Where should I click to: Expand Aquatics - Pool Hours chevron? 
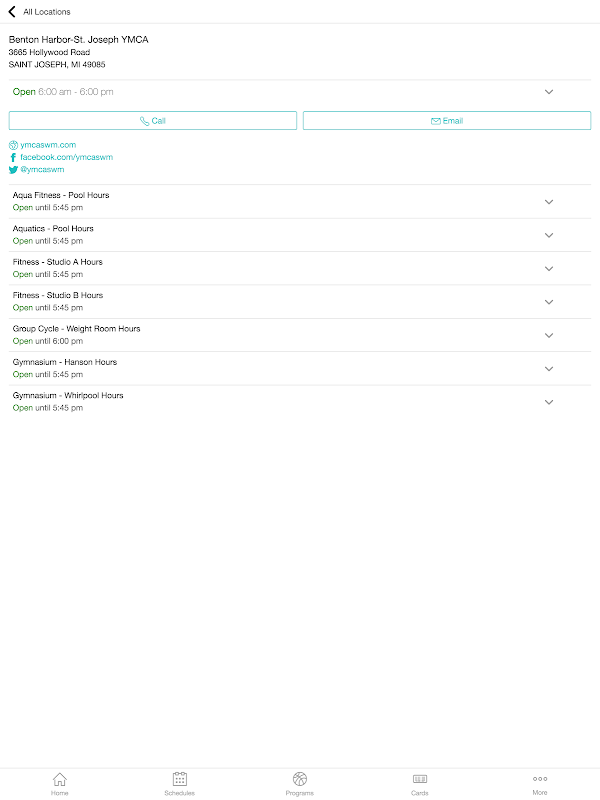pyautogui.click(x=549, y=235)
